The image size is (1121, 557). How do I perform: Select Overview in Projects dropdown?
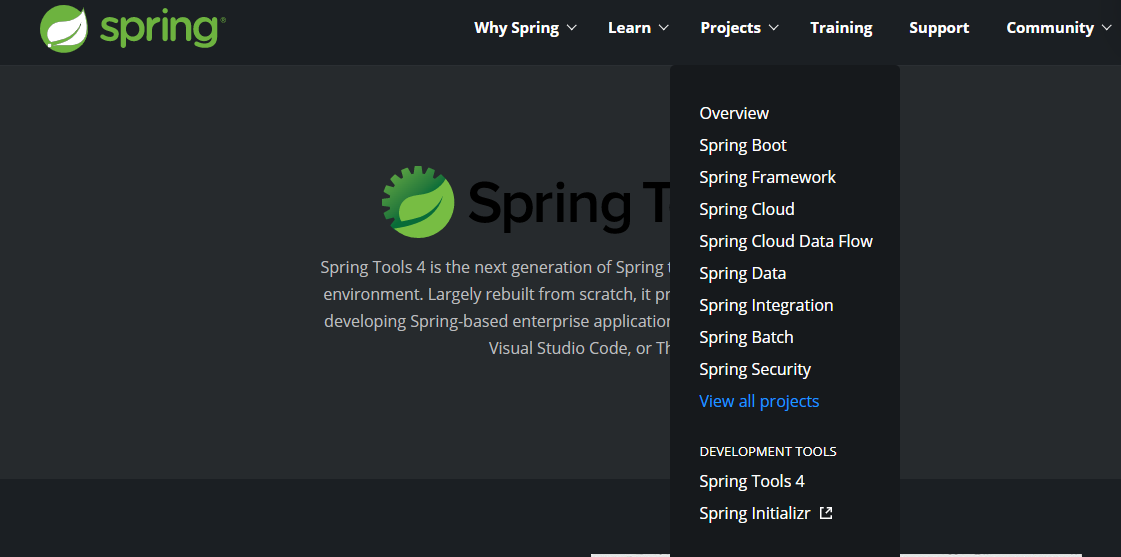pyautogui.click(x=734, y=113)
